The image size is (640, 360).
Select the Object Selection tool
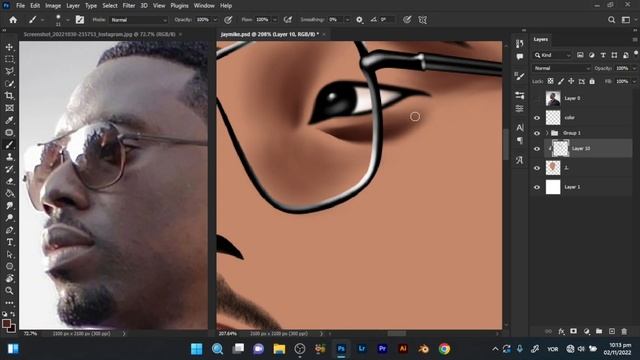[9, 84]
